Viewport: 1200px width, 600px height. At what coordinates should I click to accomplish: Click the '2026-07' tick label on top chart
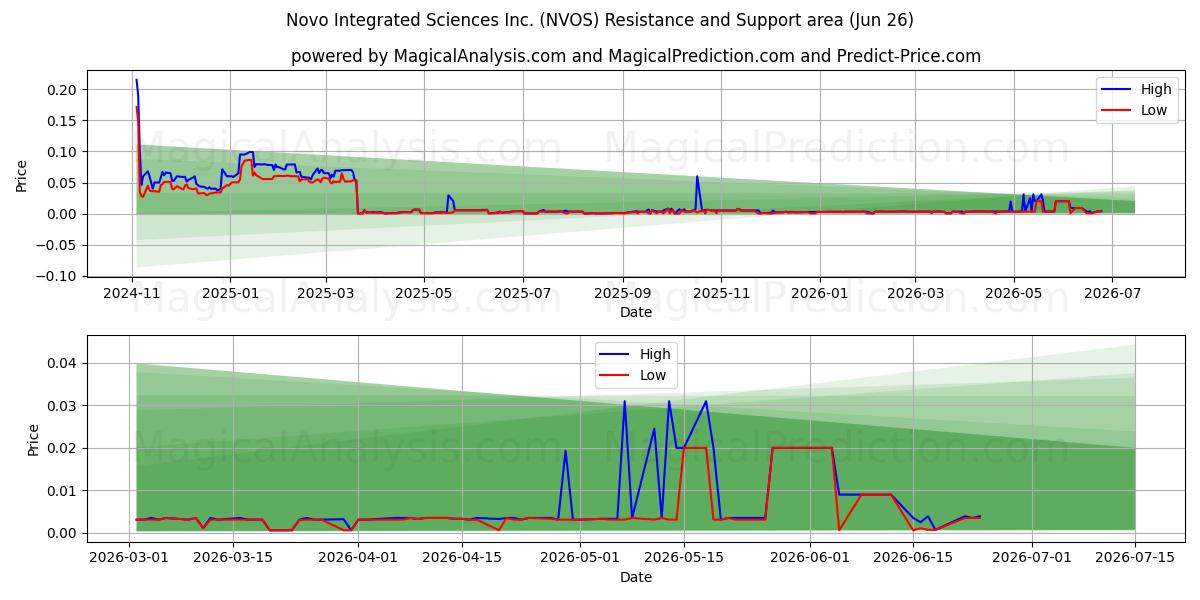point(1112,293)
